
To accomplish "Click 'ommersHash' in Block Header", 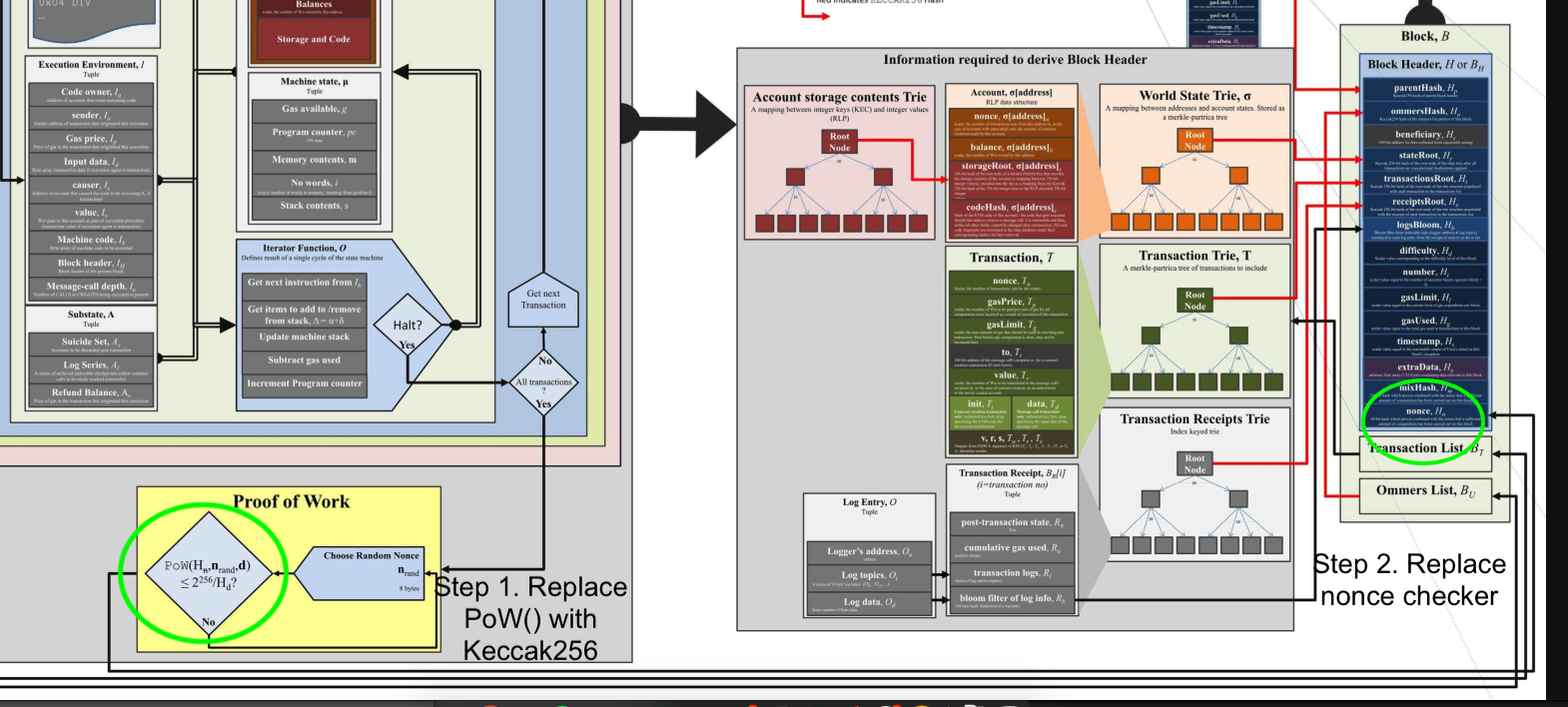I will pos(1425,113).
